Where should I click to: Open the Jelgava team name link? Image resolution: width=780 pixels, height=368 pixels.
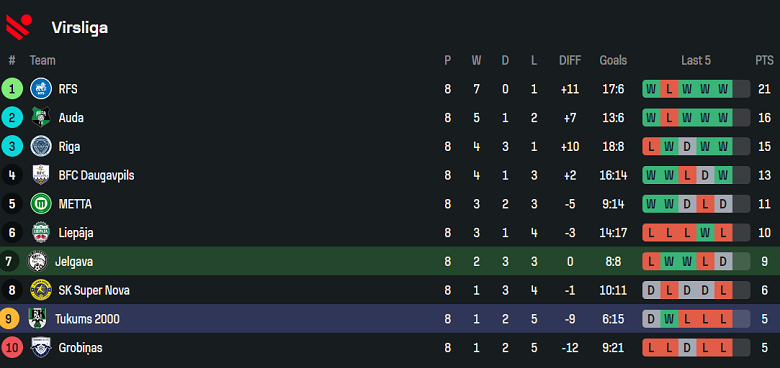point(74,262)
